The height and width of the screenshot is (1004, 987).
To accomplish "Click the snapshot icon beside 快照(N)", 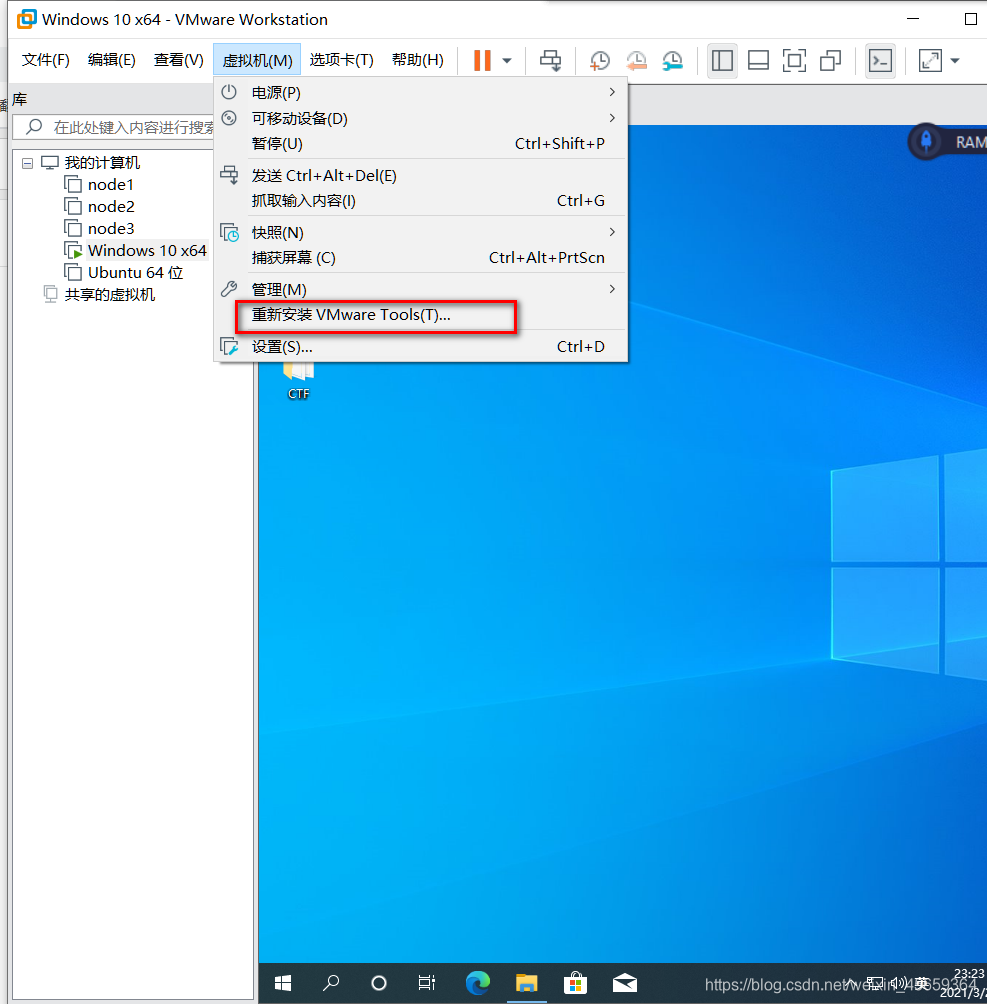I will click(229, 232).
